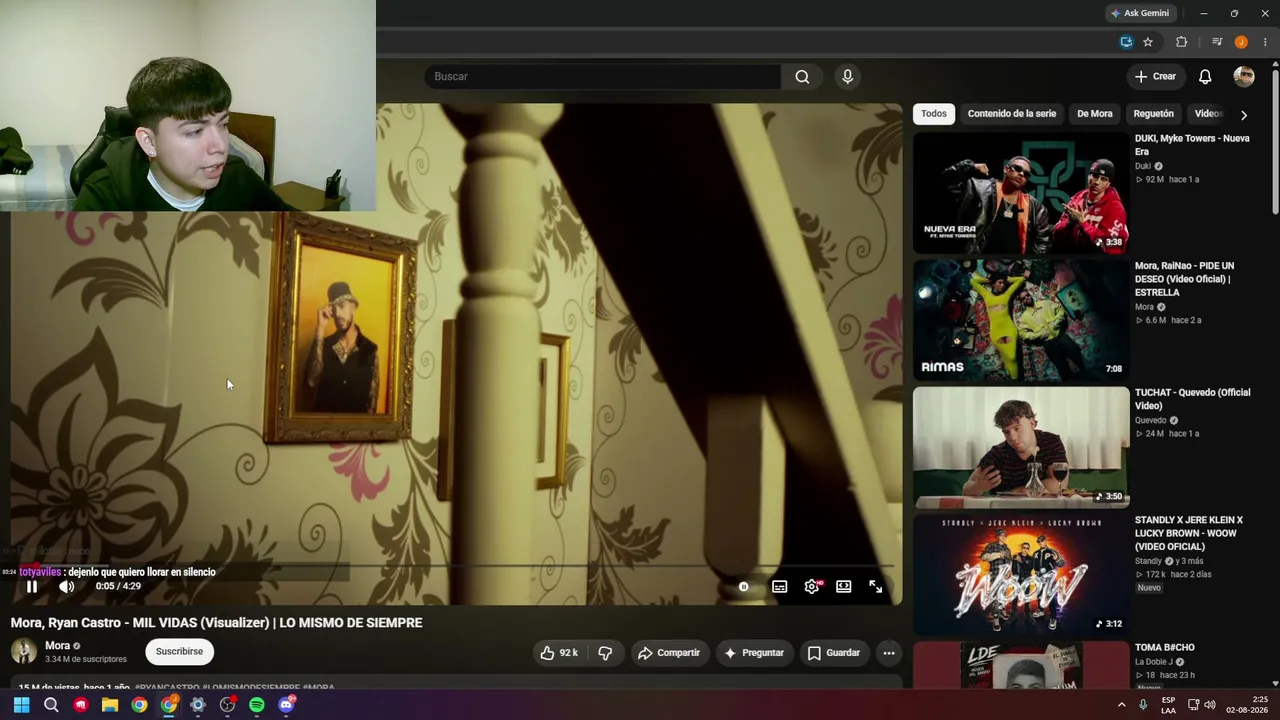The height and width of the screenshot is (720, 1280).
Task: Open DUKI, Myke Towers - Nueva Era title
Action: point(1192,145)
